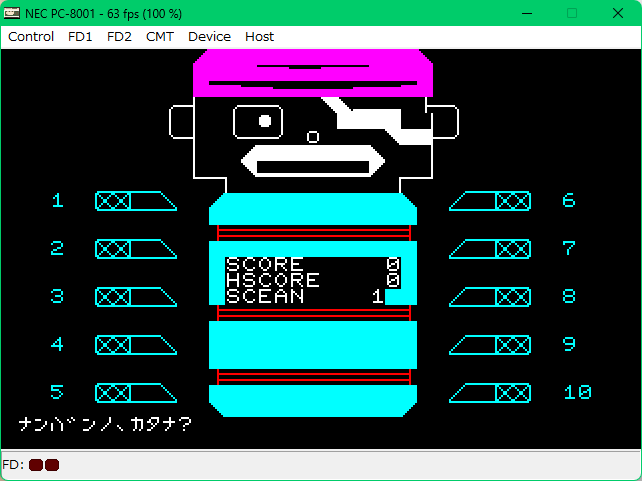Open the Device menu

209,37
